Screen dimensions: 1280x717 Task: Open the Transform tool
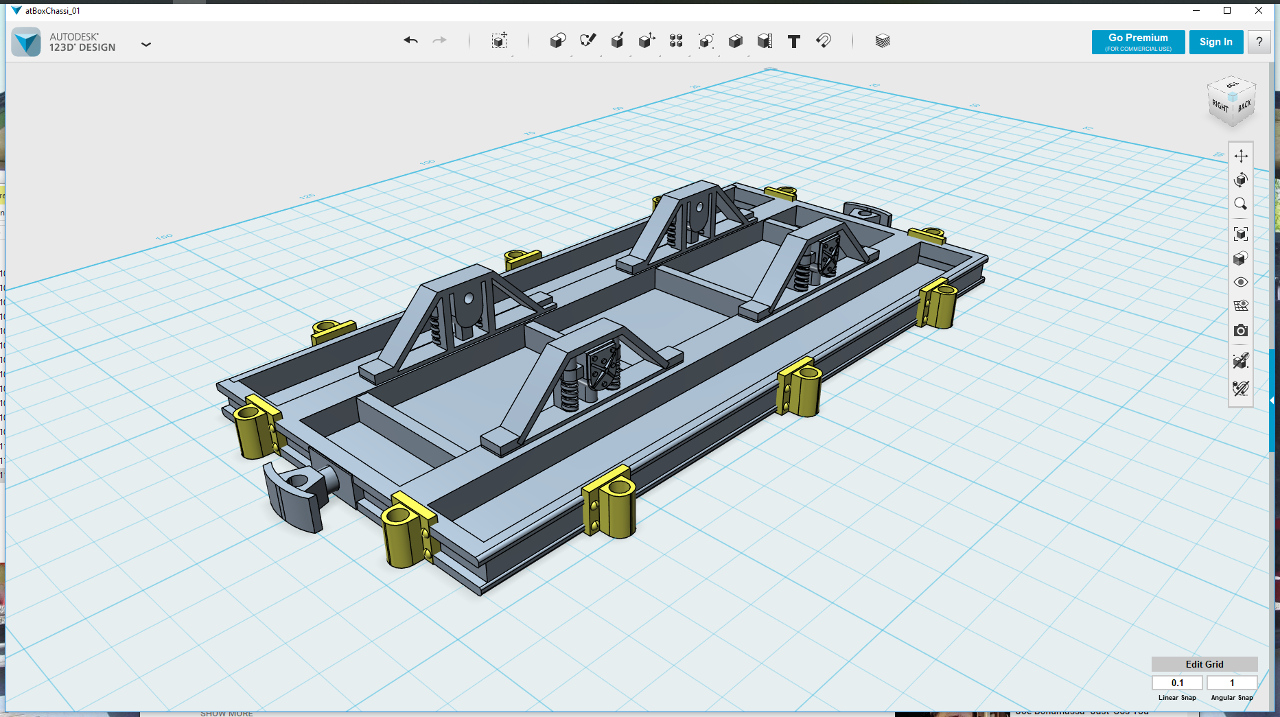coord(499,41)
